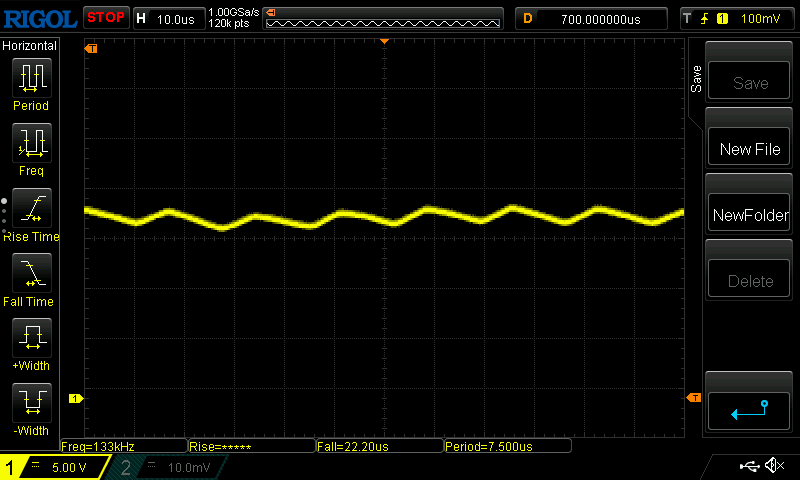Click the channel 1 ground level marker
800x480 pixels.
76,398
